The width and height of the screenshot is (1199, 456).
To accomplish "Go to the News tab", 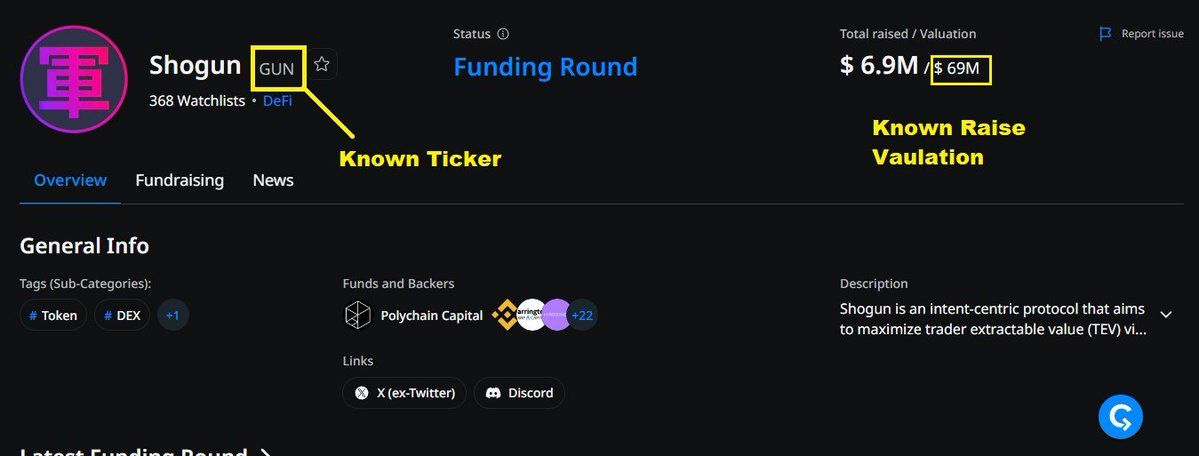I will [273, 180].
